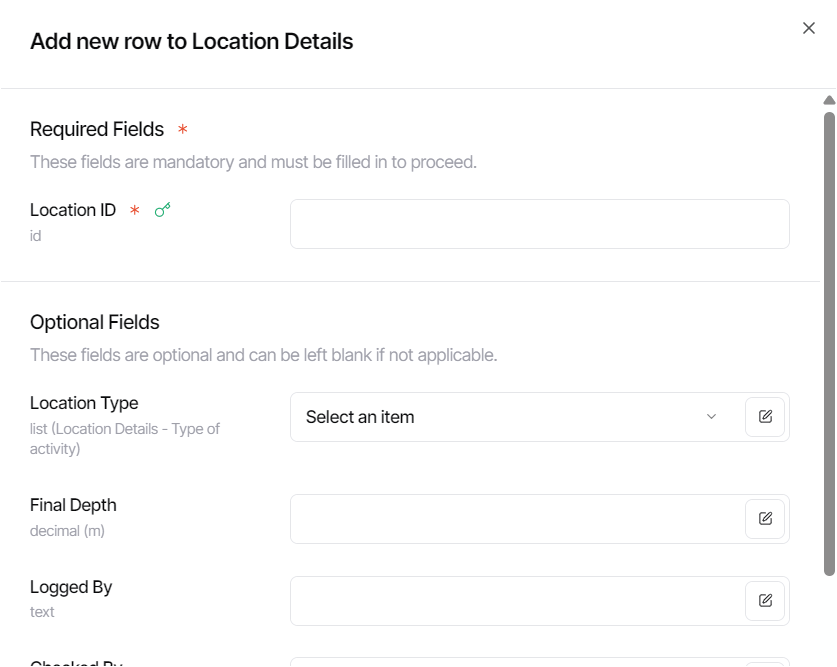Screen dimensions: 837x667
Task: Click the "Optional Fields" section heading
Action: tap(96, 322)
